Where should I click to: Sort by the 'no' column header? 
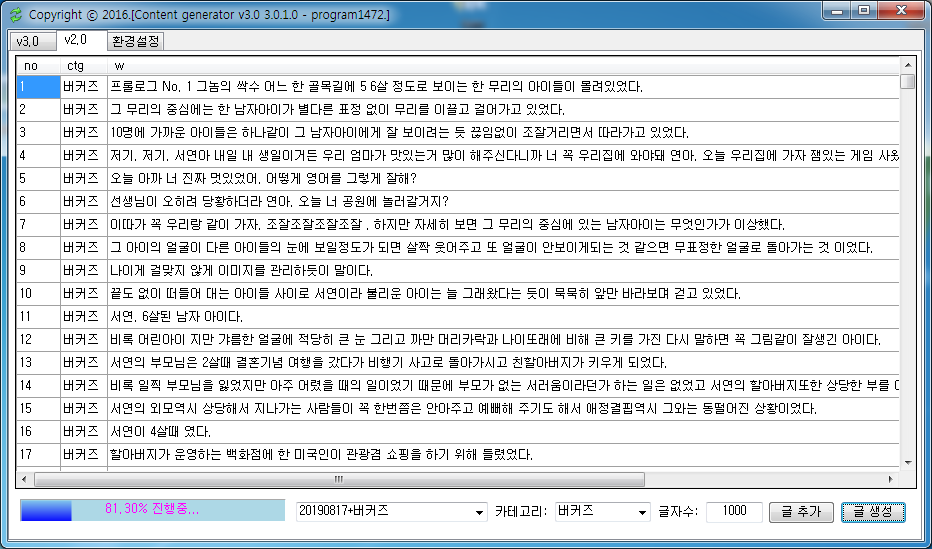36,66
